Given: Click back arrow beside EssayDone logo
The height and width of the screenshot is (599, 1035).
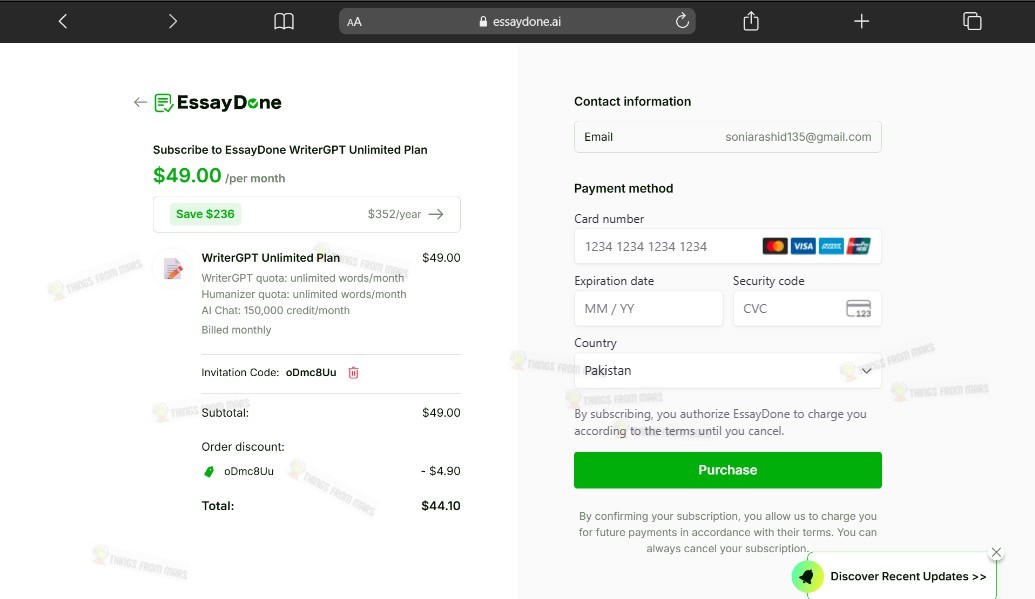Looking at the screenshot, I should tap(140, 102).
